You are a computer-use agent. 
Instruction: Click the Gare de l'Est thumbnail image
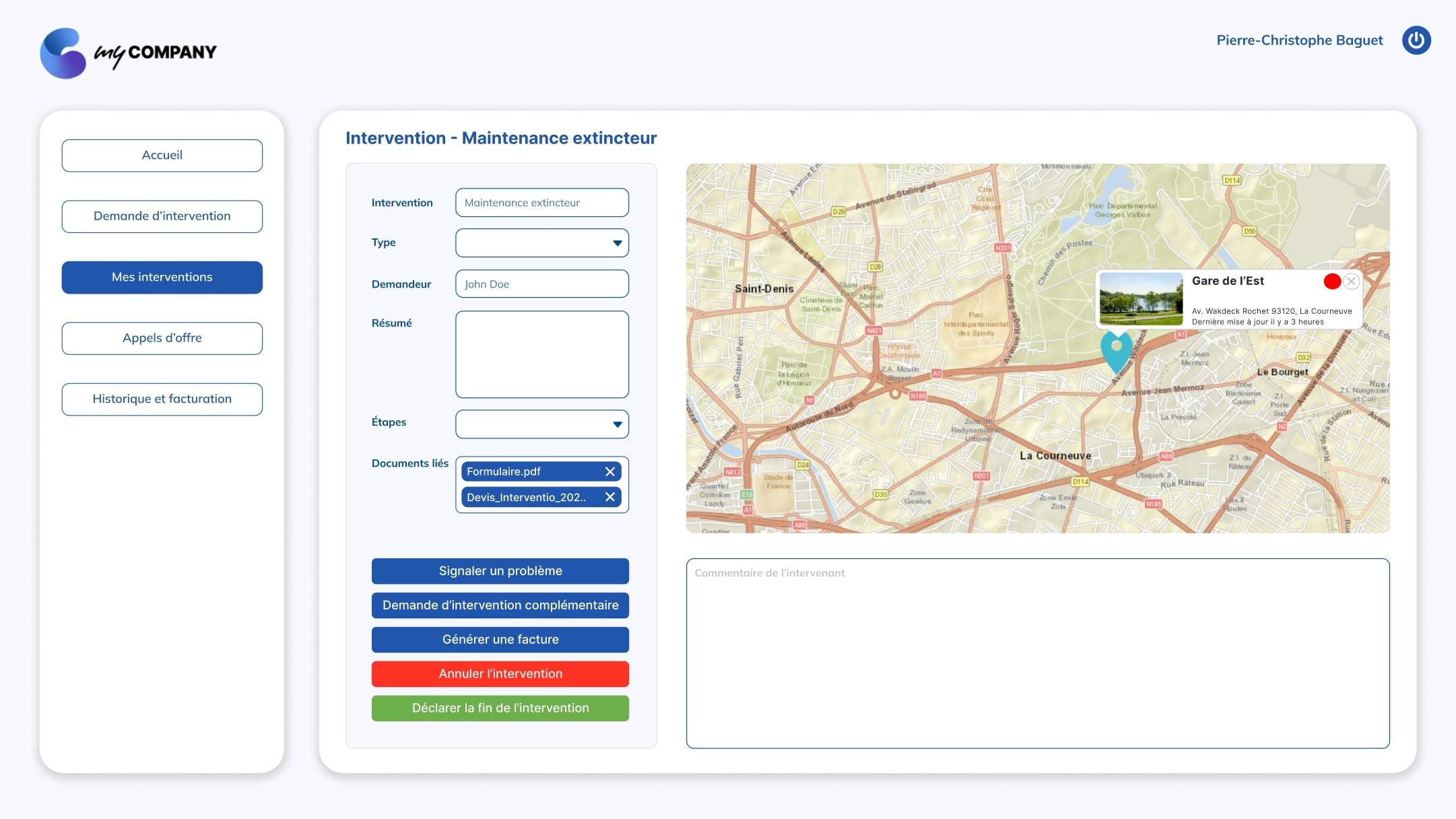[x=1140, y=298]
